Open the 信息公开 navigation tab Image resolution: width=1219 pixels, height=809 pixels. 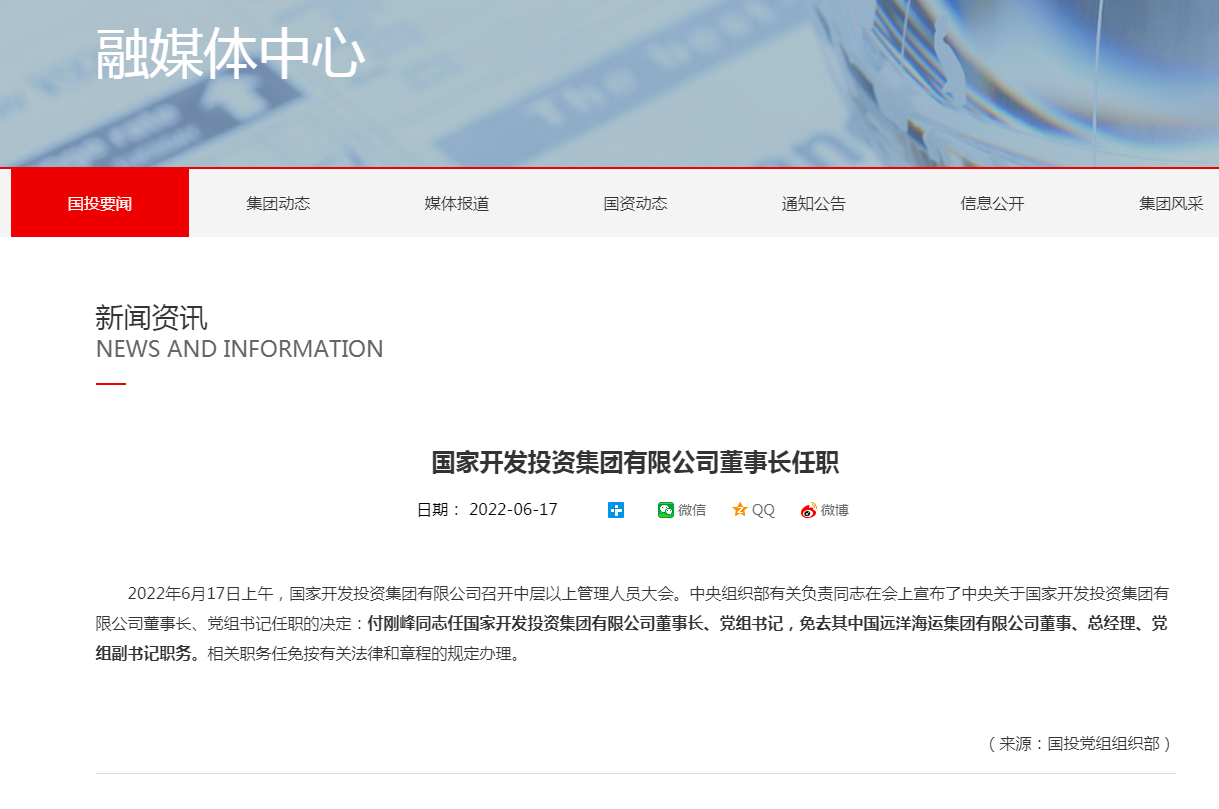coord(992,203)
